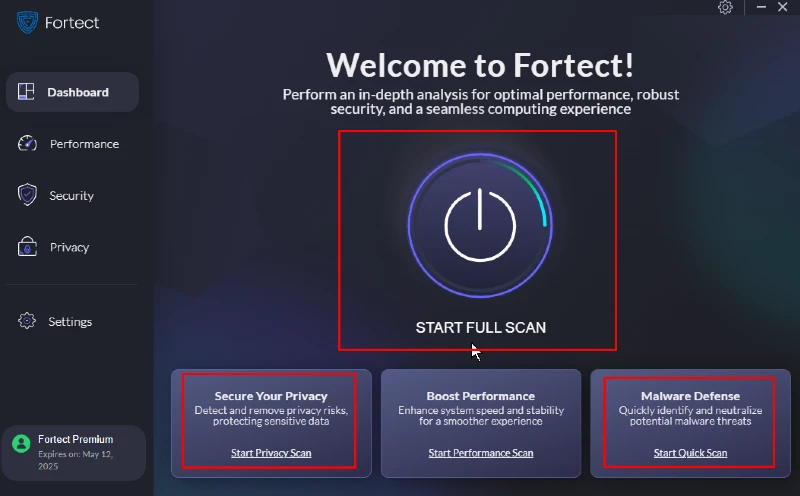Open the Settings page from sidebar
The width and height of the screenshot is (800, 496).
pyautogui.click(x=72, y=321)
